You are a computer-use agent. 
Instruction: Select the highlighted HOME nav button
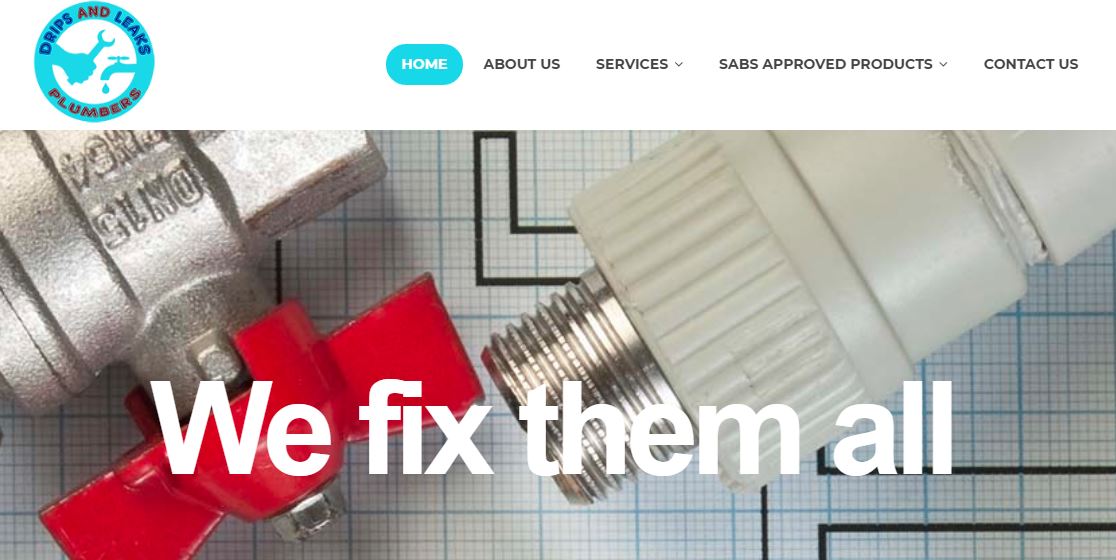point(424,64)
